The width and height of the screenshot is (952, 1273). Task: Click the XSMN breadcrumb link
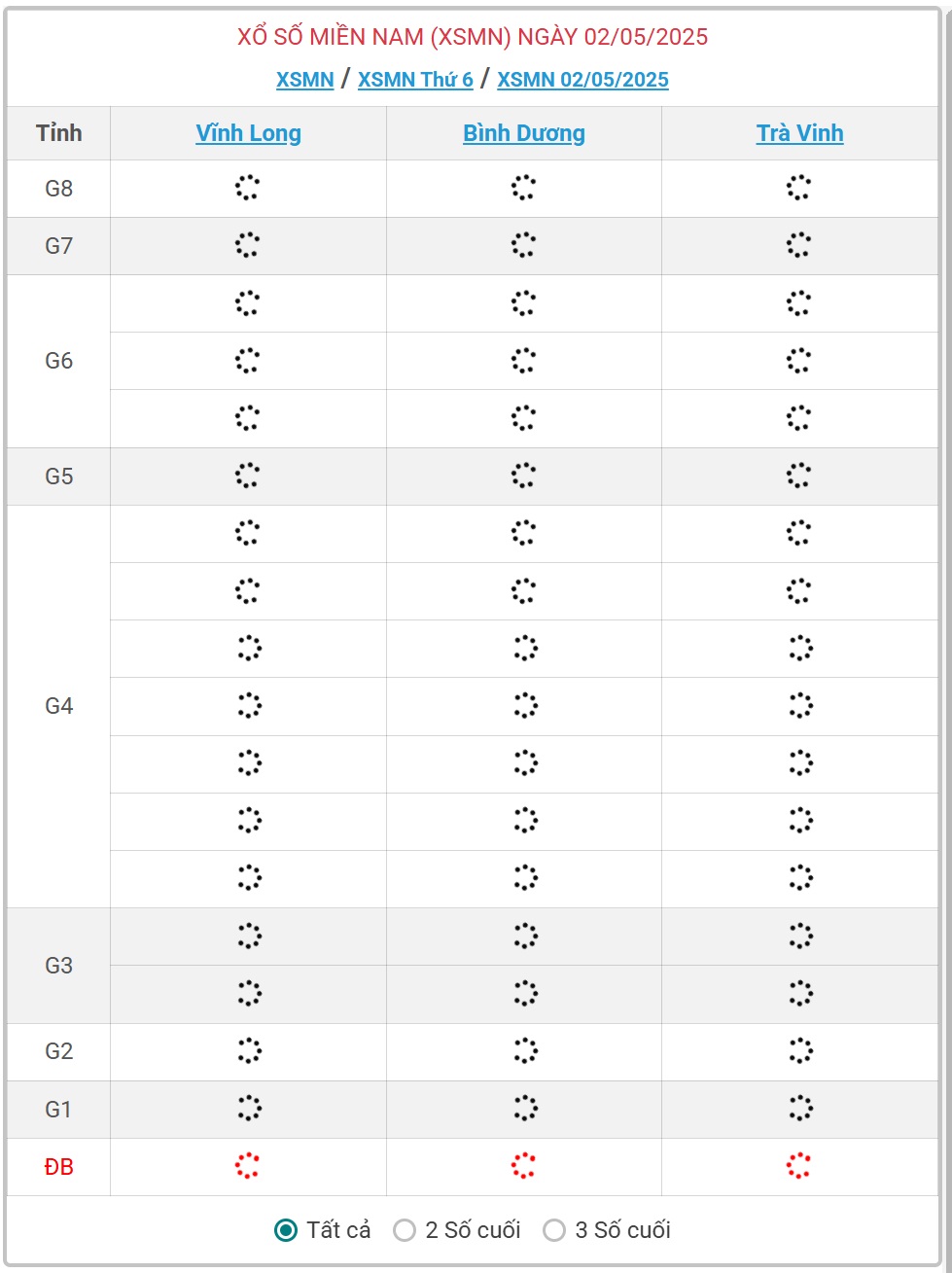pos(304,80)
